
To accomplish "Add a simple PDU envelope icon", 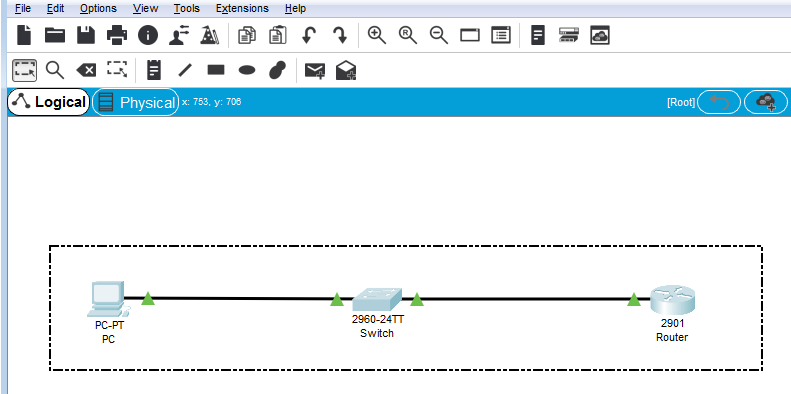I will [x=315, y=71].
